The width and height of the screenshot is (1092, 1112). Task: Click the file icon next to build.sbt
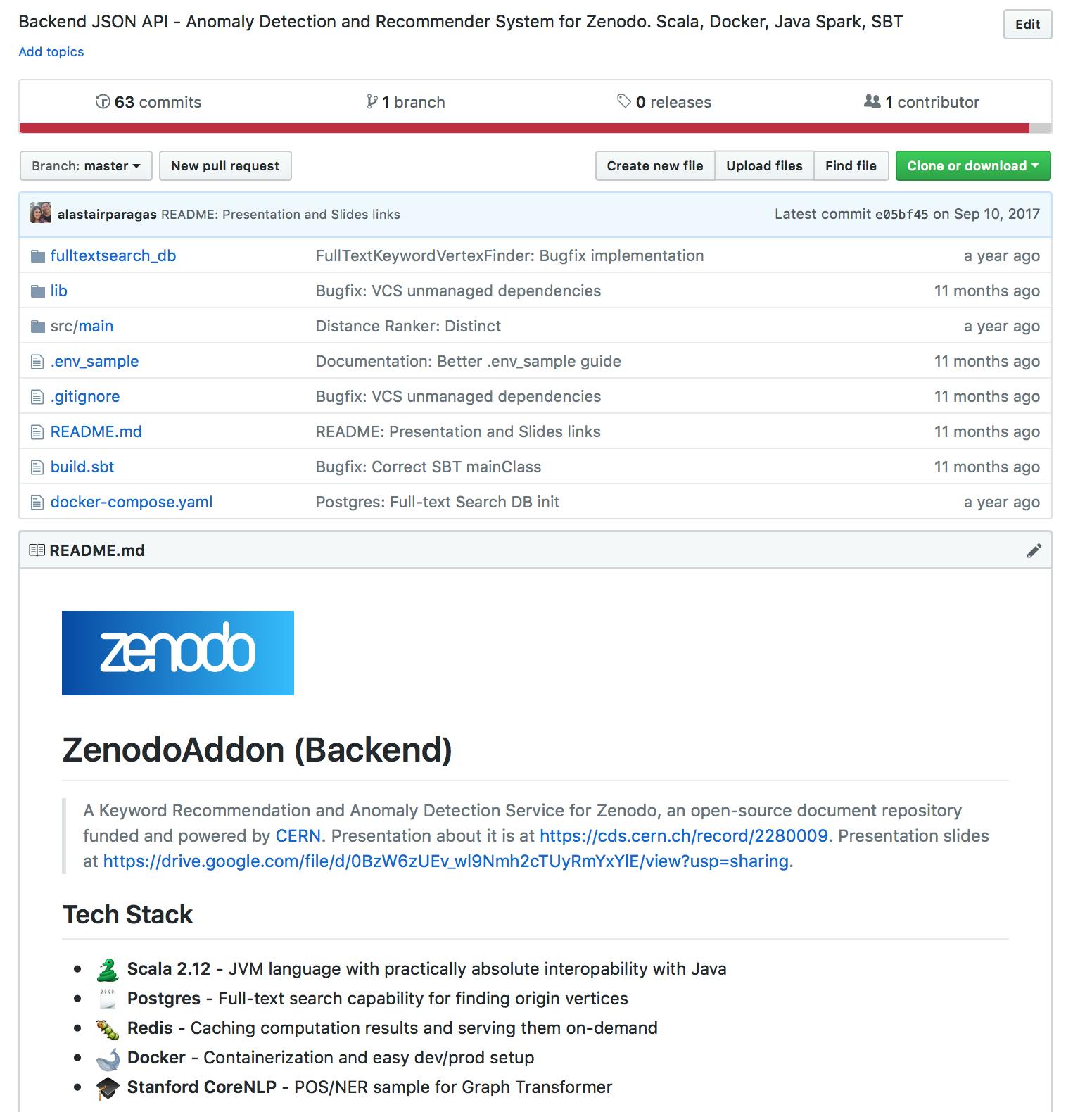click(37, 467)
